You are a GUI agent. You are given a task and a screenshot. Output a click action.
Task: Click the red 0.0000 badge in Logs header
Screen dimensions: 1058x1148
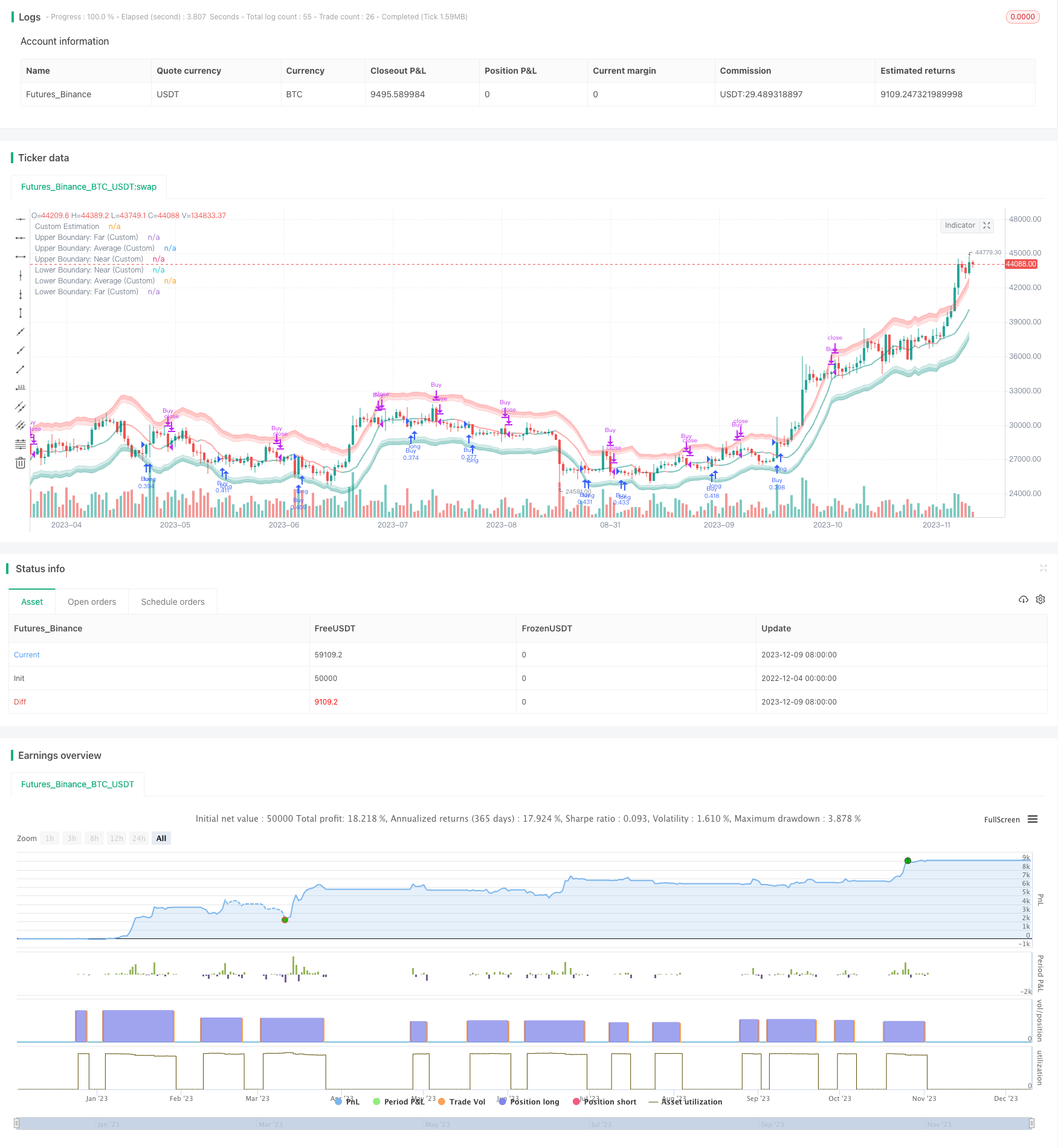1022,17
